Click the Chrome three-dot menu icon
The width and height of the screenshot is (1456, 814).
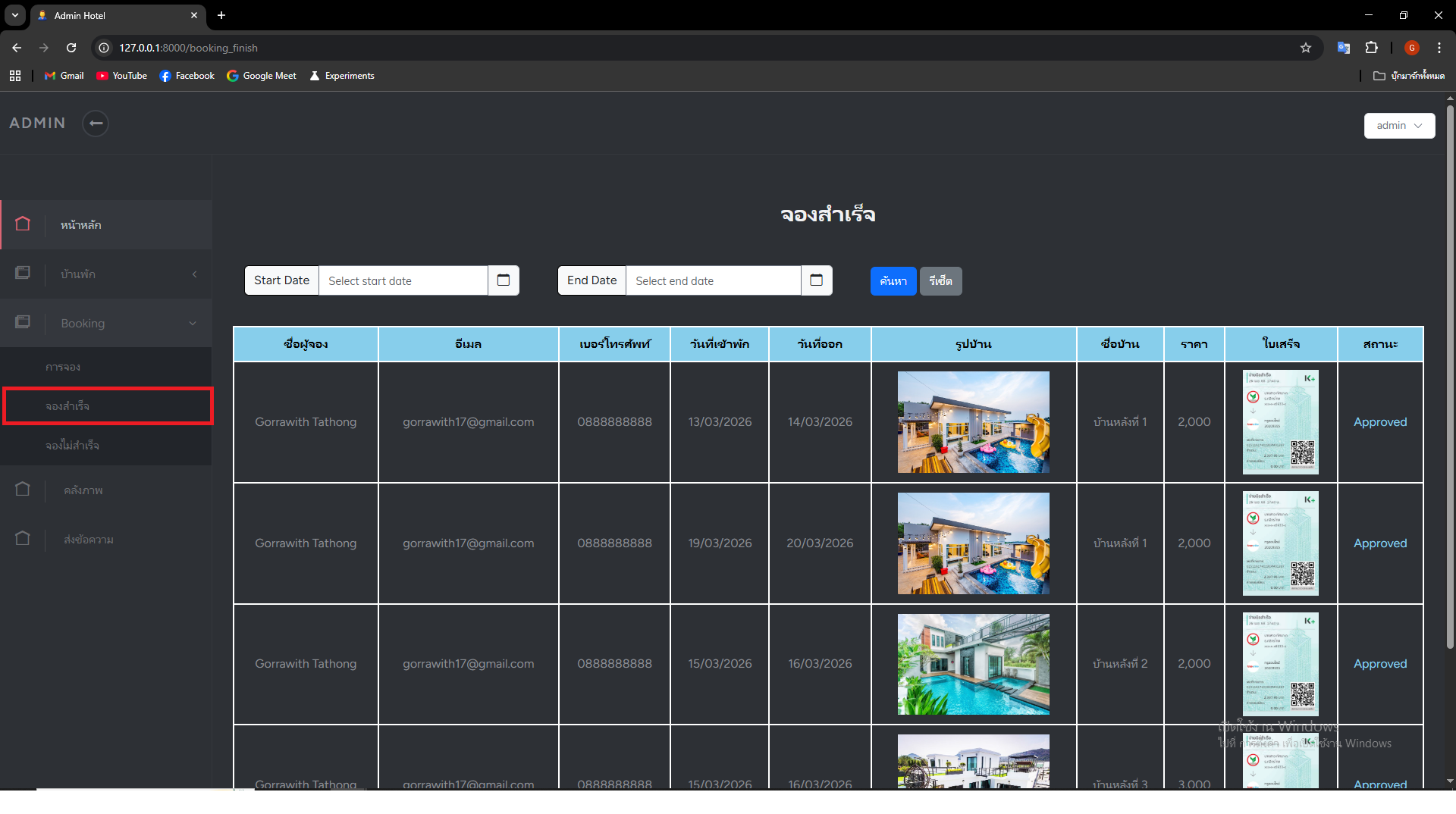tap(1439, 48)
